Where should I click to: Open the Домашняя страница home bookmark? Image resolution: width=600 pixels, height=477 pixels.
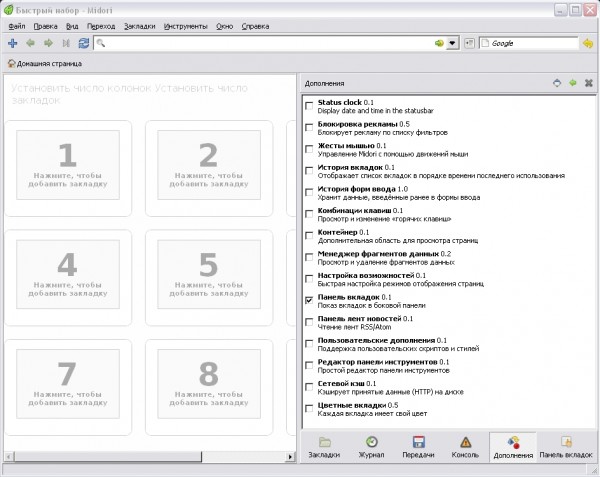pyautogui.click(x=45, y=63)
